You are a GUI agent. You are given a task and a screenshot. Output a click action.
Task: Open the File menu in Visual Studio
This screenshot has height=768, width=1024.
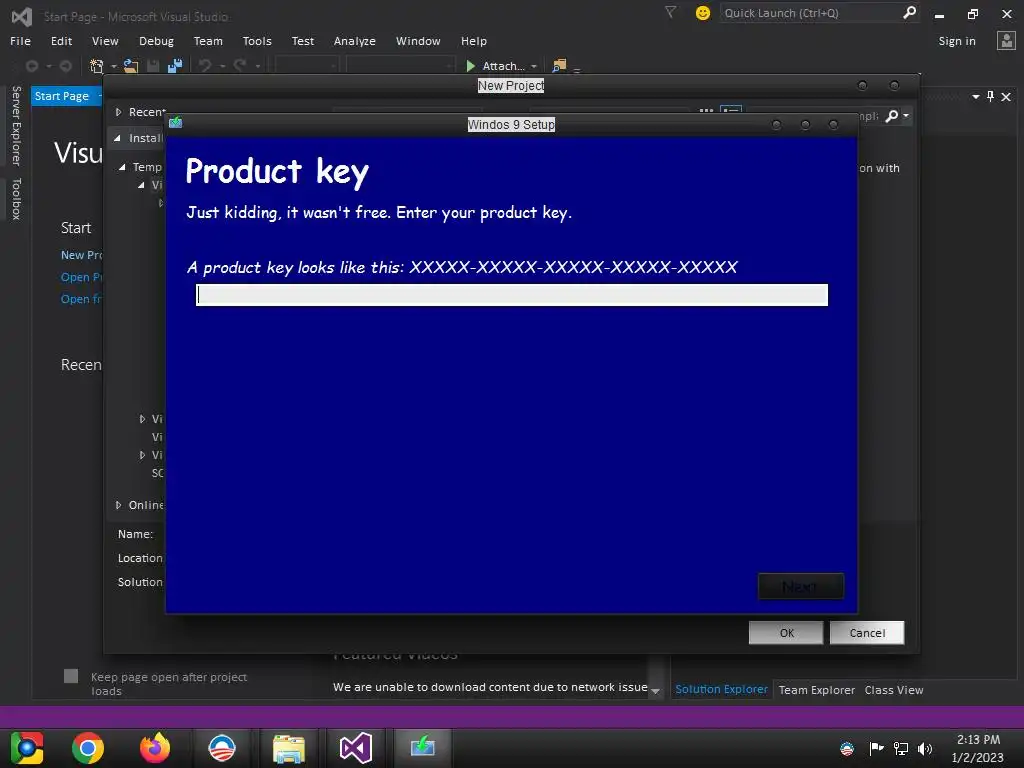coord(20,41)
